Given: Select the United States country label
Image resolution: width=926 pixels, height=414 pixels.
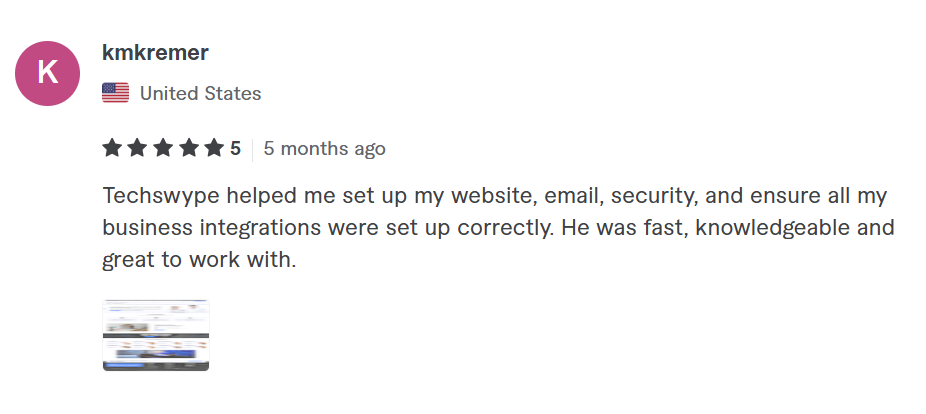Looking at the screenshot, I should [x=200, y=94].
